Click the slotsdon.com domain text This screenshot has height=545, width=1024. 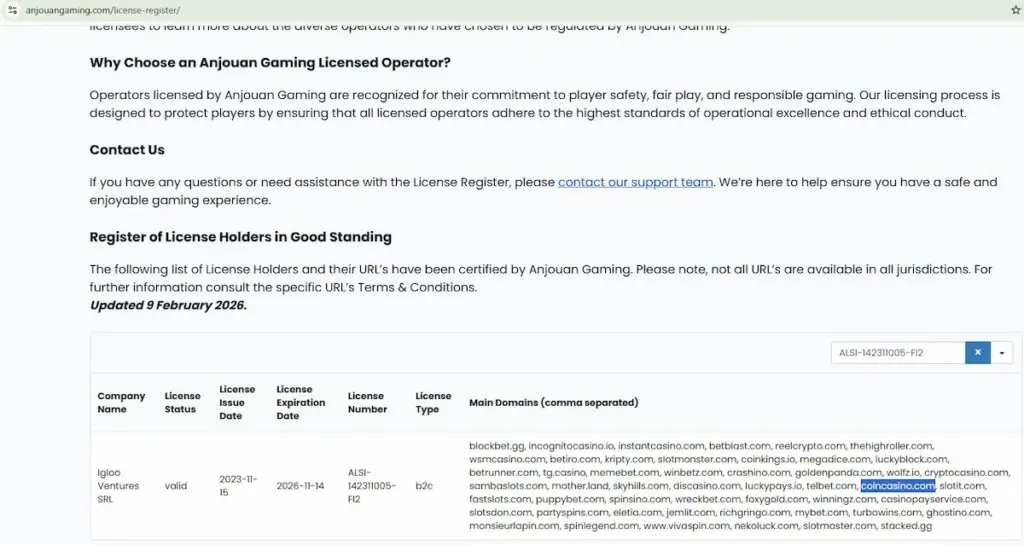pos(500,512)
